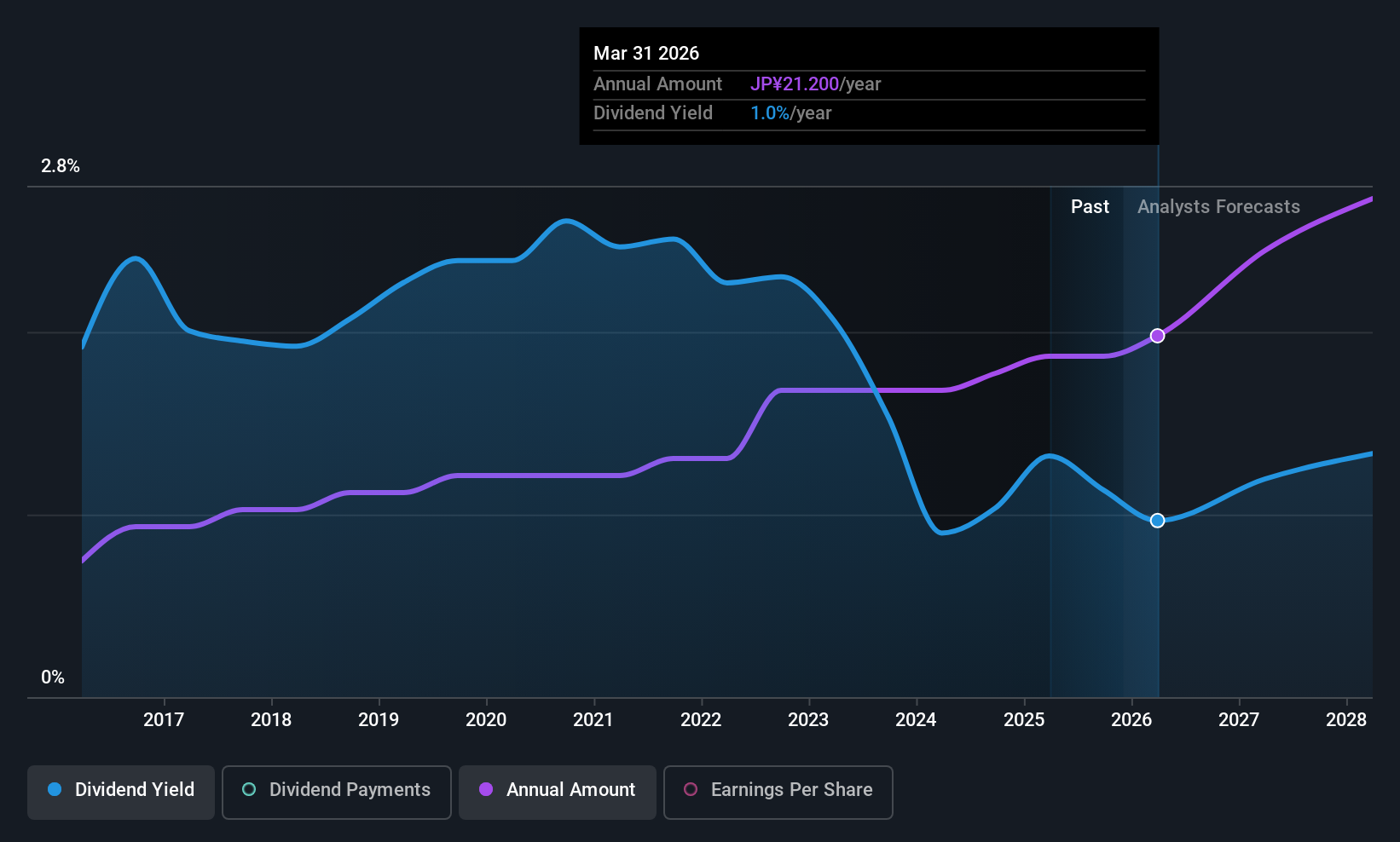Enable the Dividend Payments series label
Viewport: 1400px width, 842px height.
[x=350, y=790]
